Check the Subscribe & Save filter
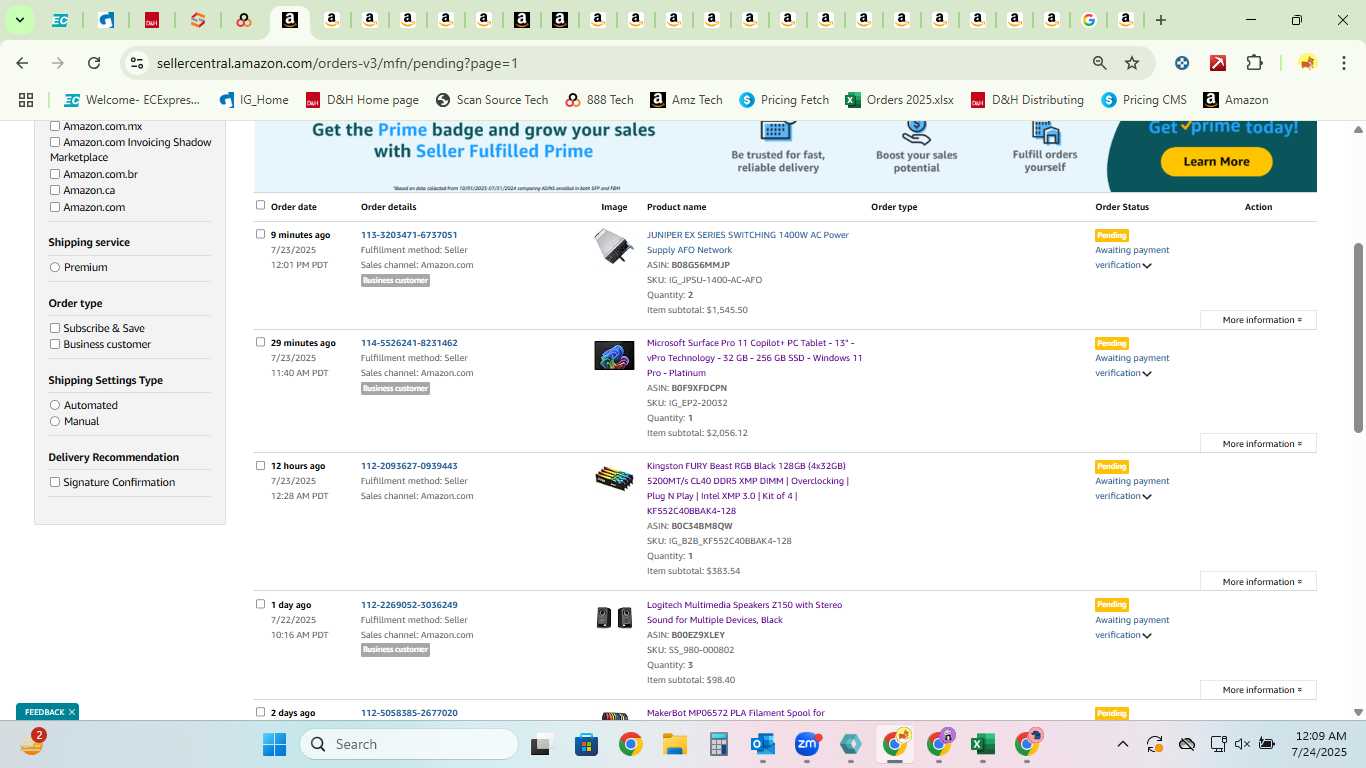Image resolution: width=1366 pixels, height=768 pixels. [55, 328]
